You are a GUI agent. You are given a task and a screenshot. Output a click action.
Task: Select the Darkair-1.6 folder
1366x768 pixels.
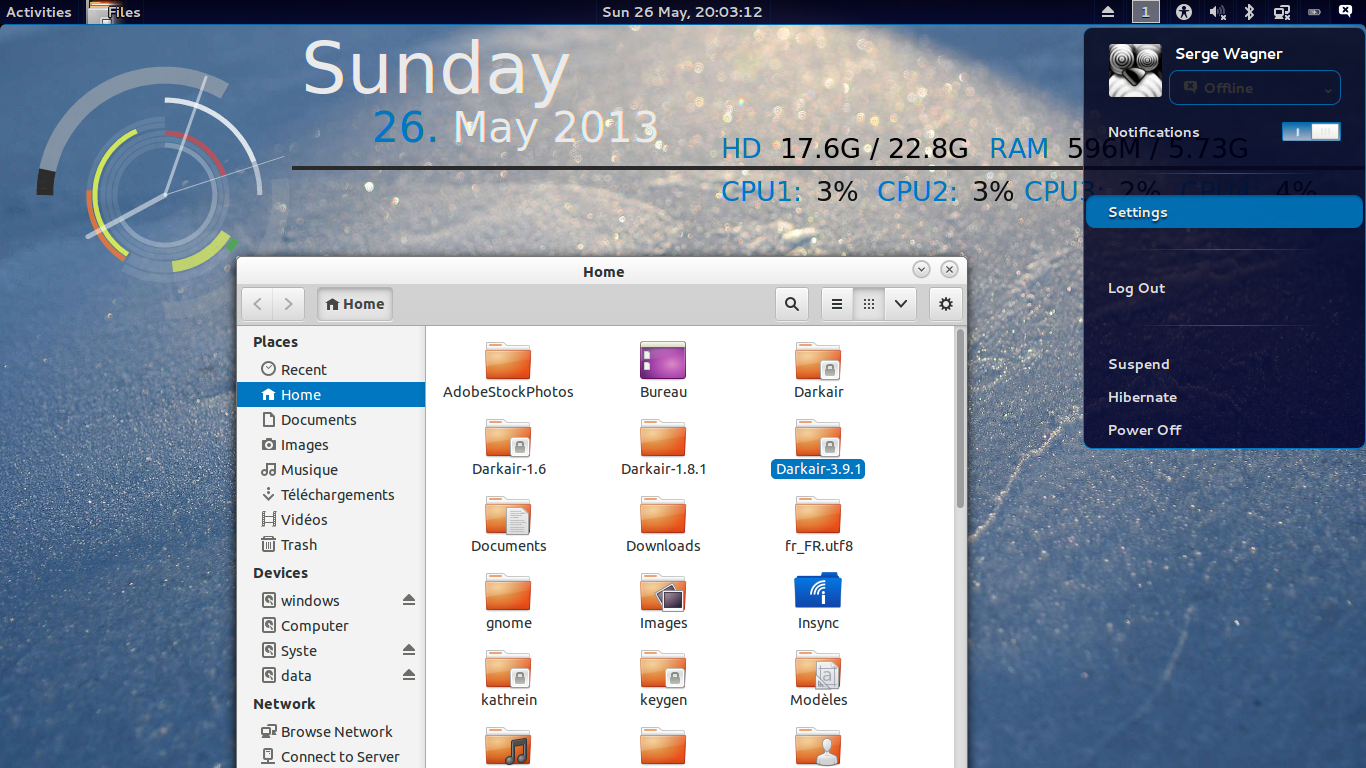pos(508,447)
